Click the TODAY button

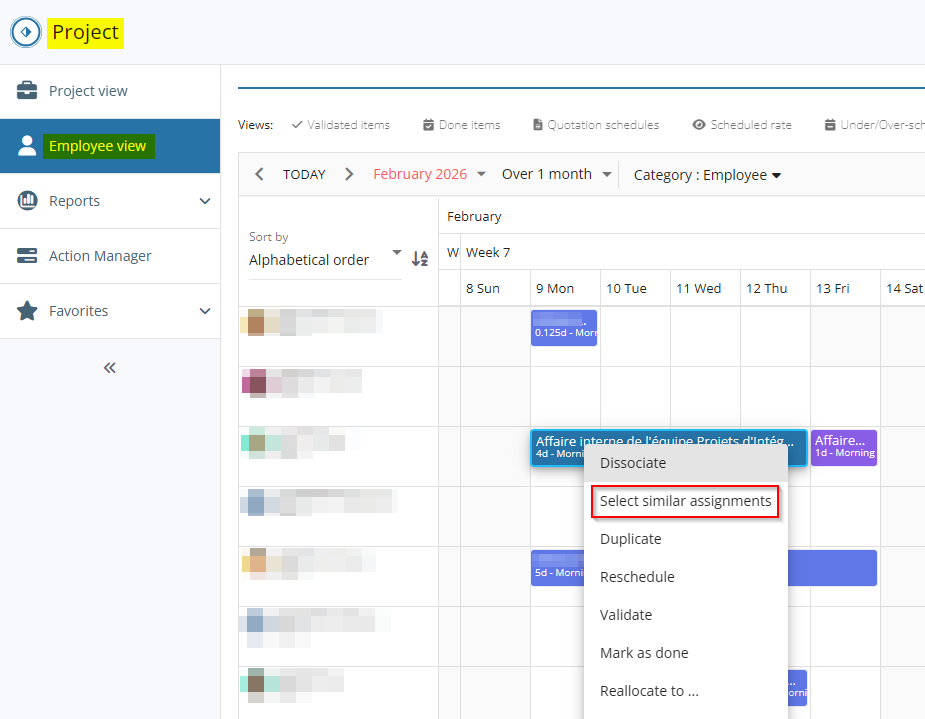[304, 174]
